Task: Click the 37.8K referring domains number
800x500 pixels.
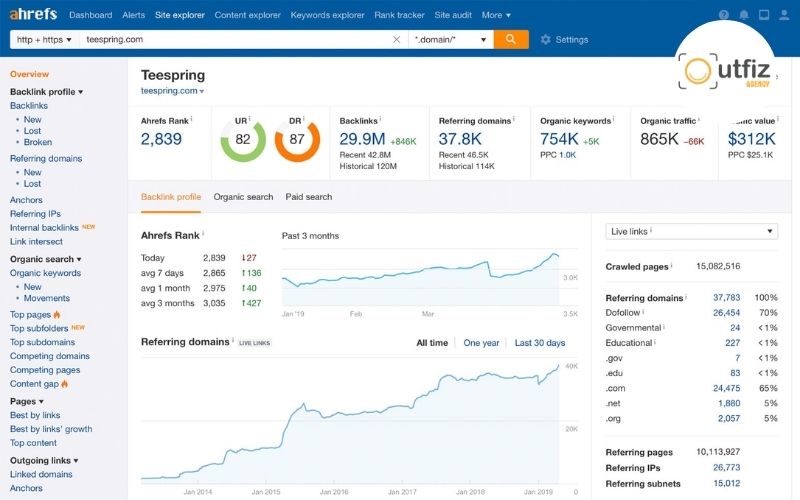Action: [460, 139]
